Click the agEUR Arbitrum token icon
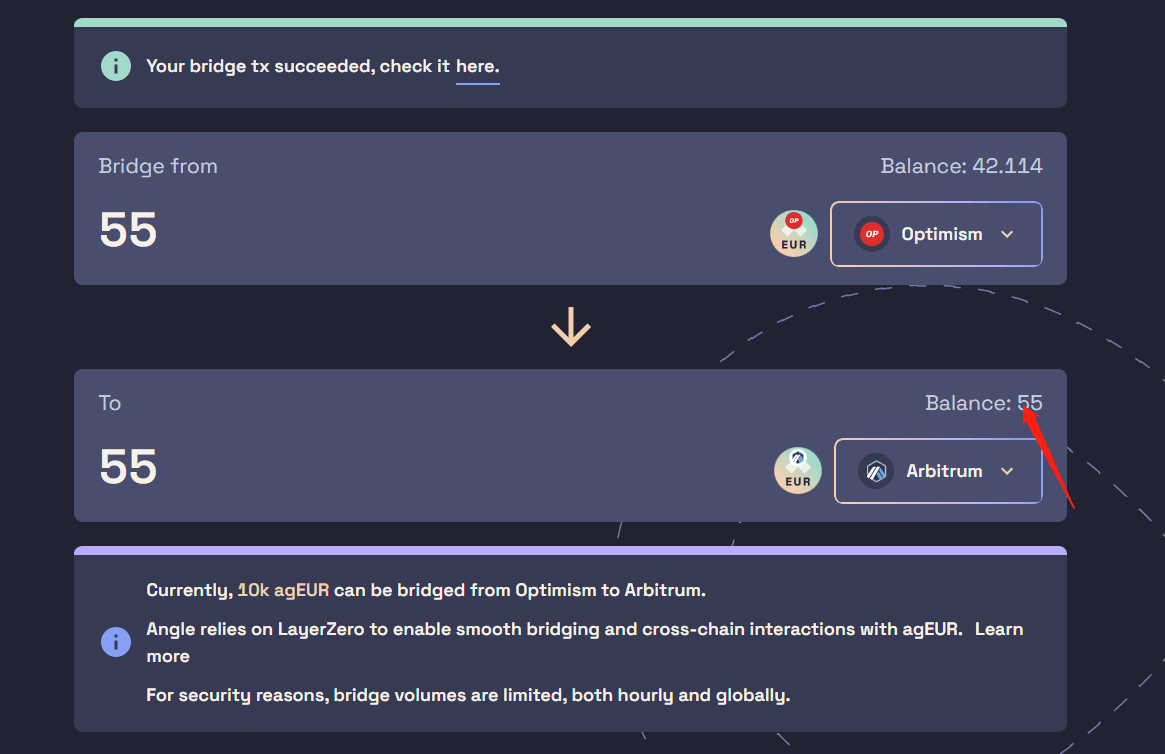This screenshot has width=1165, height=754. coord(798,470)
